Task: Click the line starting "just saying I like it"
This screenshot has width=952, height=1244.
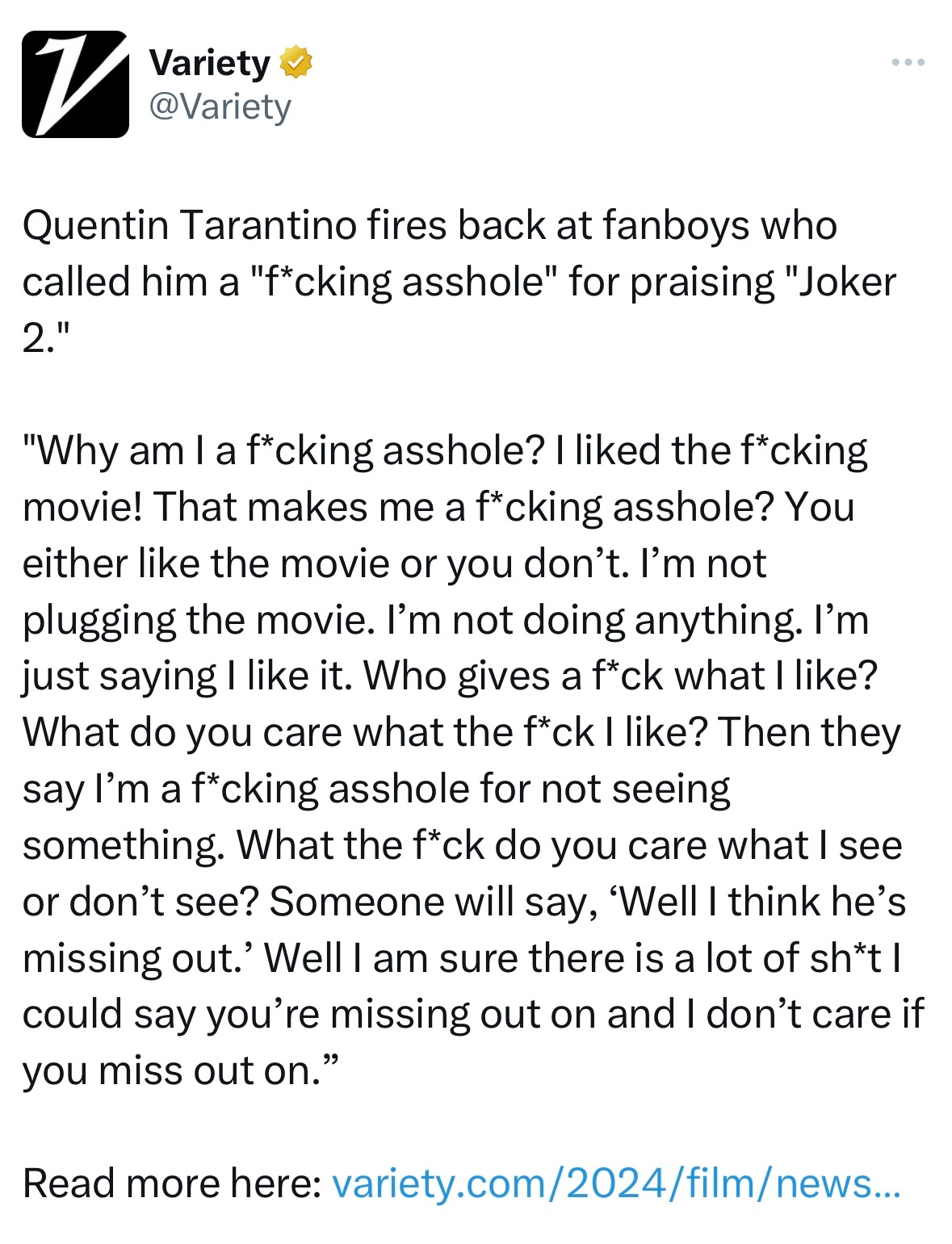Action: [450, 676]
